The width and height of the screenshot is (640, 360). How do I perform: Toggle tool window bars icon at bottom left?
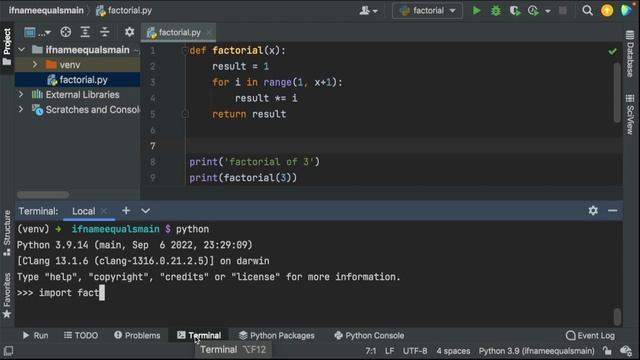8,351
